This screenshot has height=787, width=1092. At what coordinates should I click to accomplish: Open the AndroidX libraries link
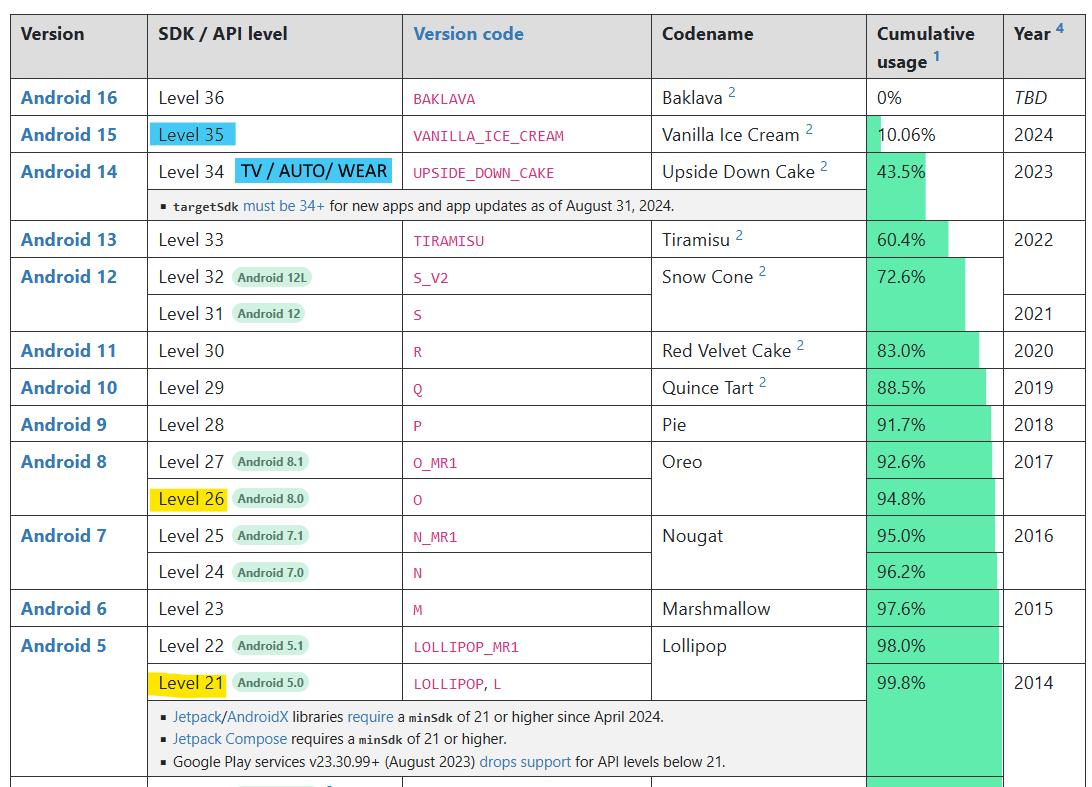point(258,717)
